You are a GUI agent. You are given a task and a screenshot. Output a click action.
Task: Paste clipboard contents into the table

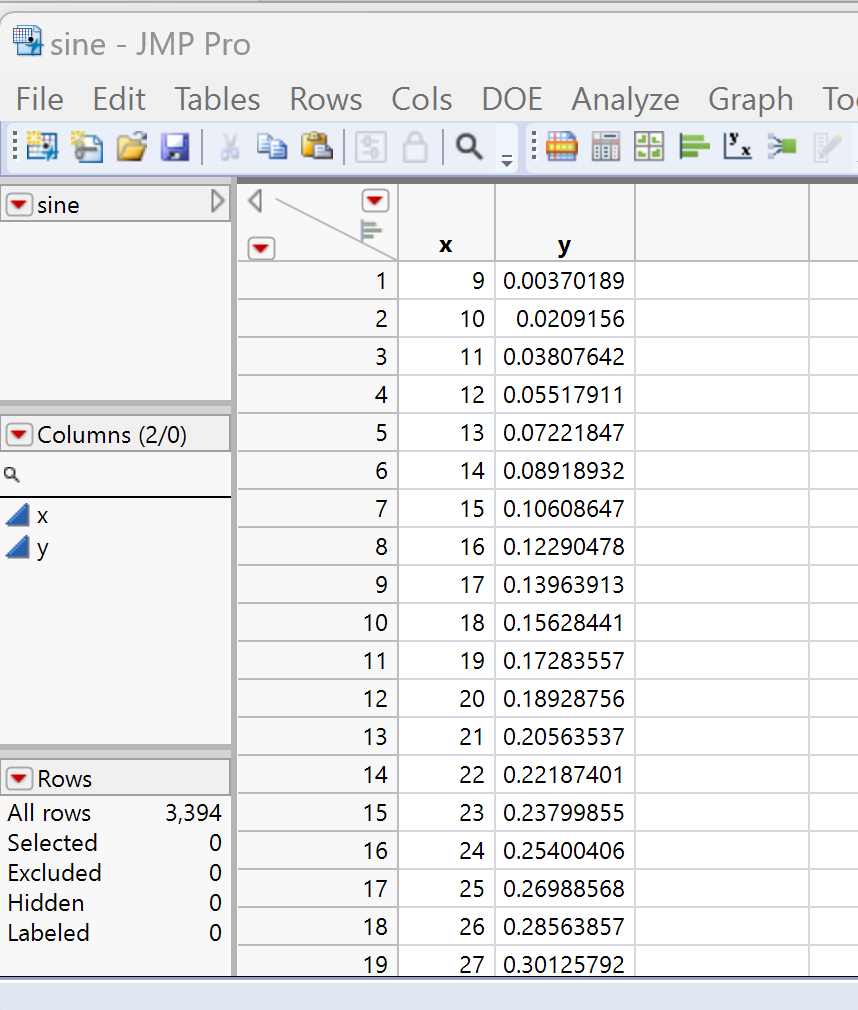[316, 146]
